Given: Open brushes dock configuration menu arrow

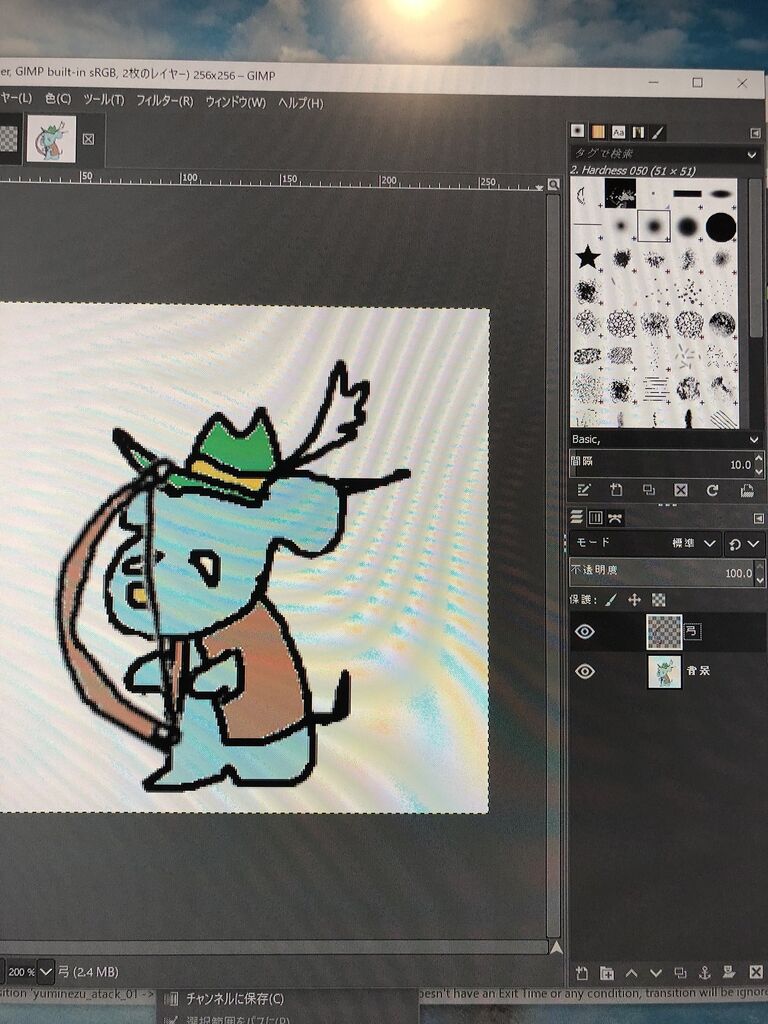Looking at the screenshot, I should (756, 133).
